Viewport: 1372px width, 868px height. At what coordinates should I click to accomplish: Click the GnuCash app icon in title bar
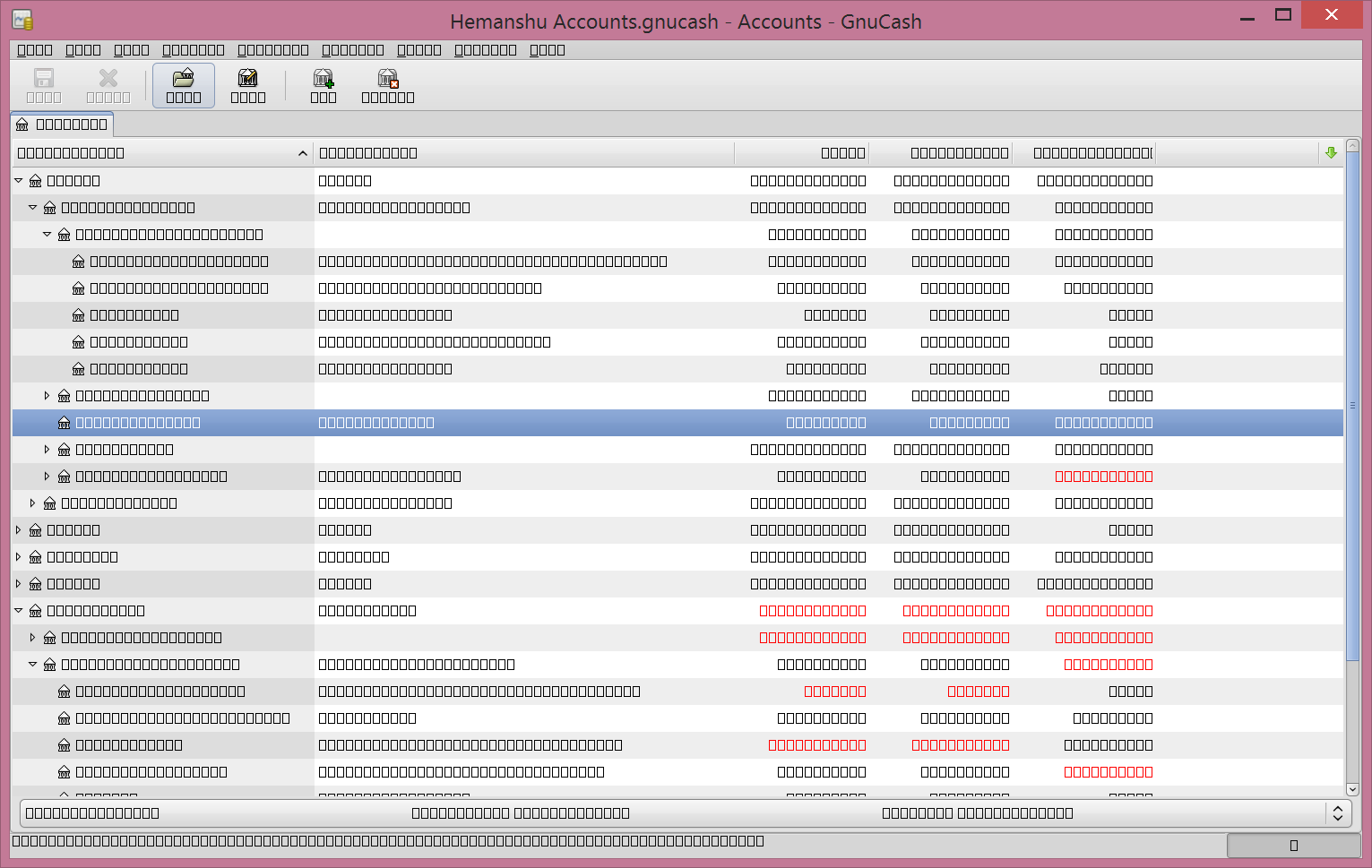pos(22,20)
